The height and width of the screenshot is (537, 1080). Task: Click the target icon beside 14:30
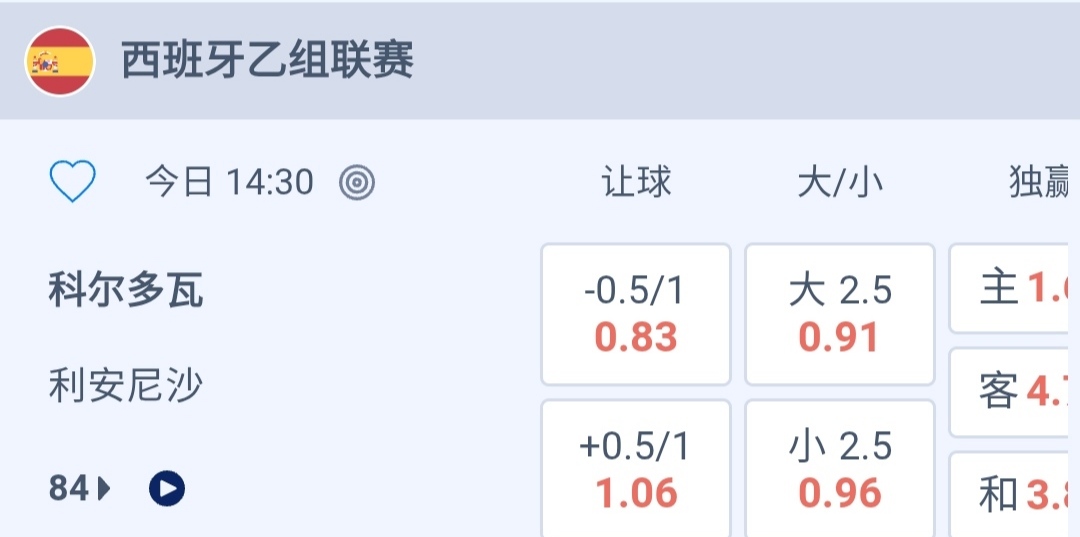(x=356, y=182)
